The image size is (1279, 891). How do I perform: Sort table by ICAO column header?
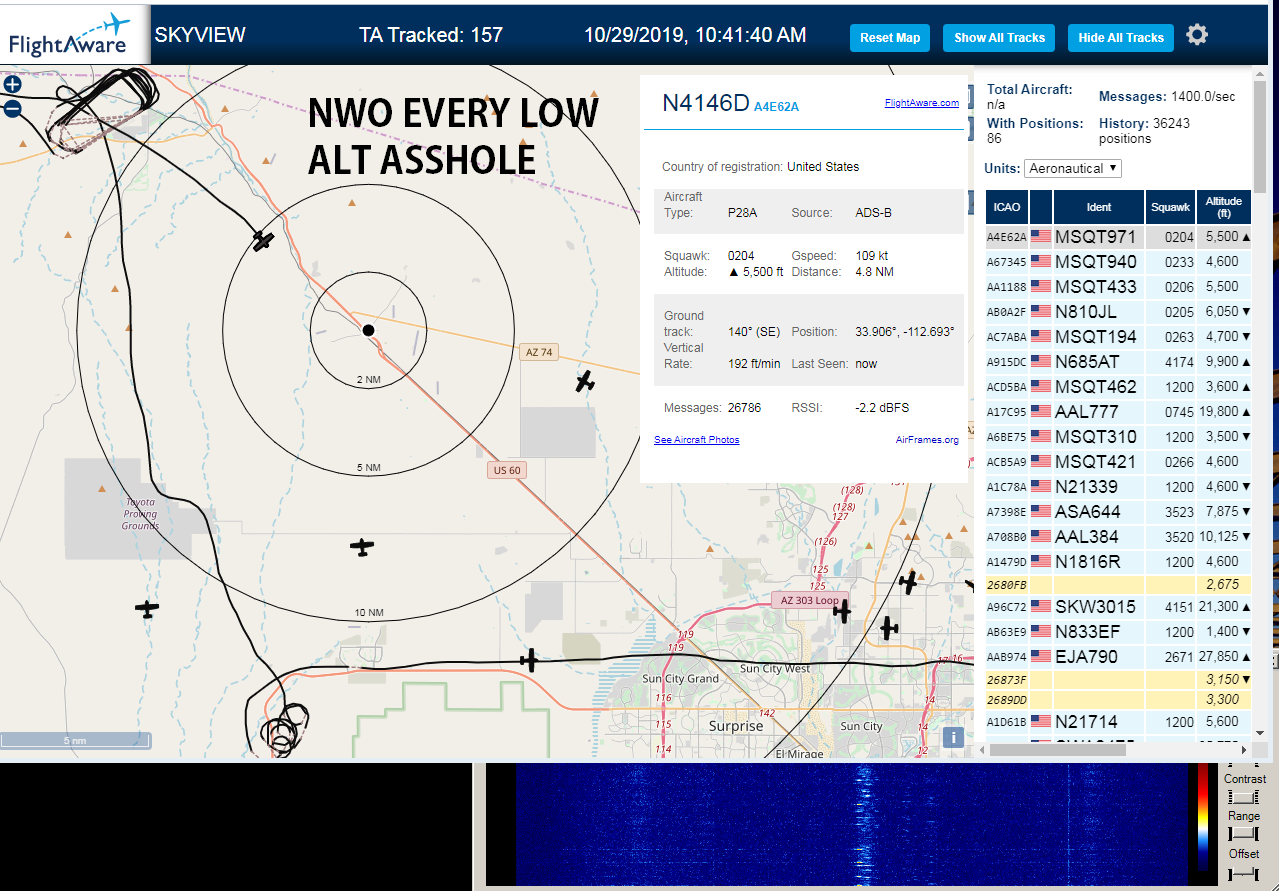click(x=1007, y=207)
